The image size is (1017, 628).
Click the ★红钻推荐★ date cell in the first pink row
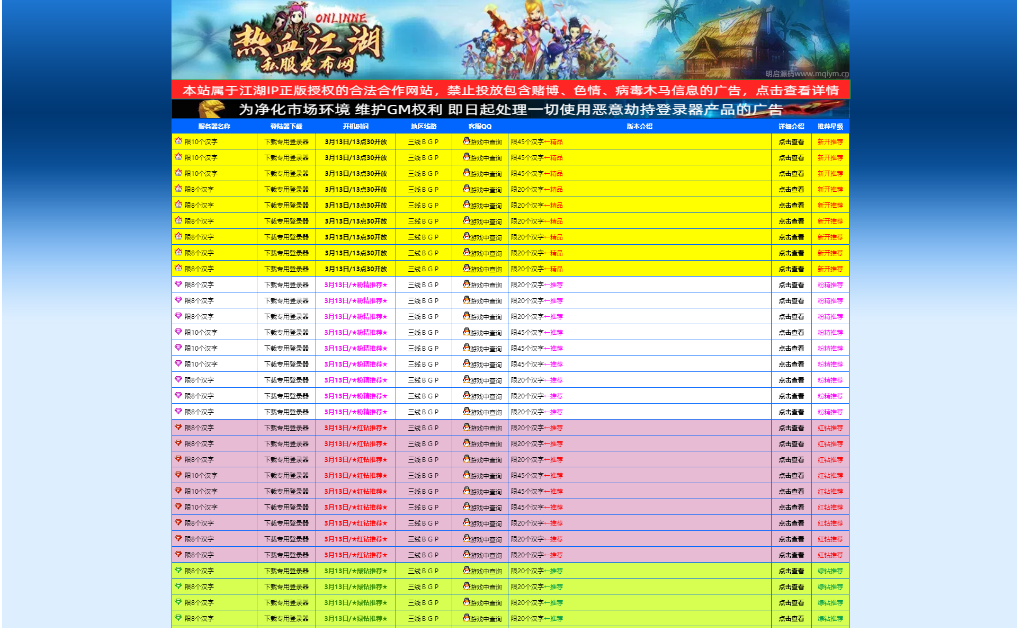[355, 428]
